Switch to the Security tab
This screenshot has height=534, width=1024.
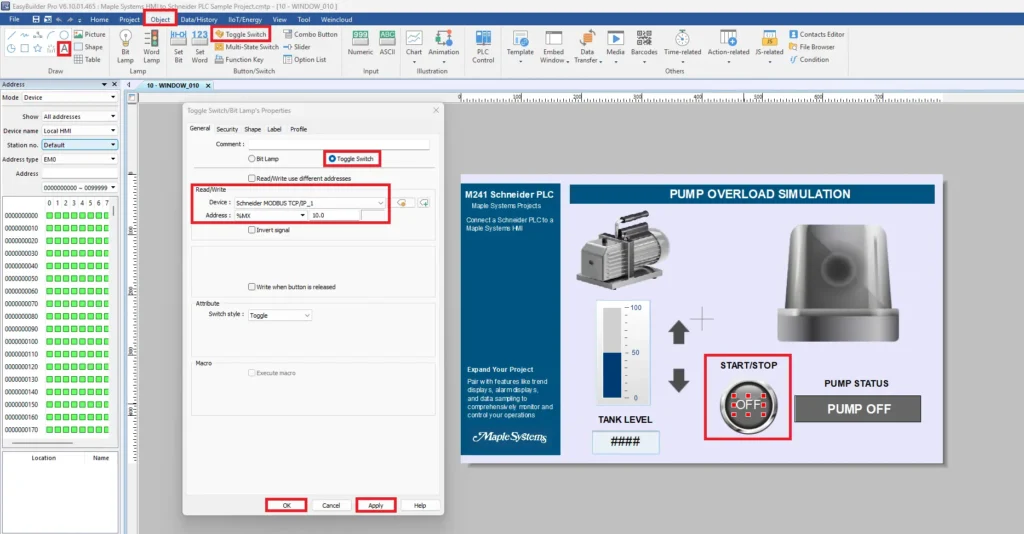coord(227,129)
